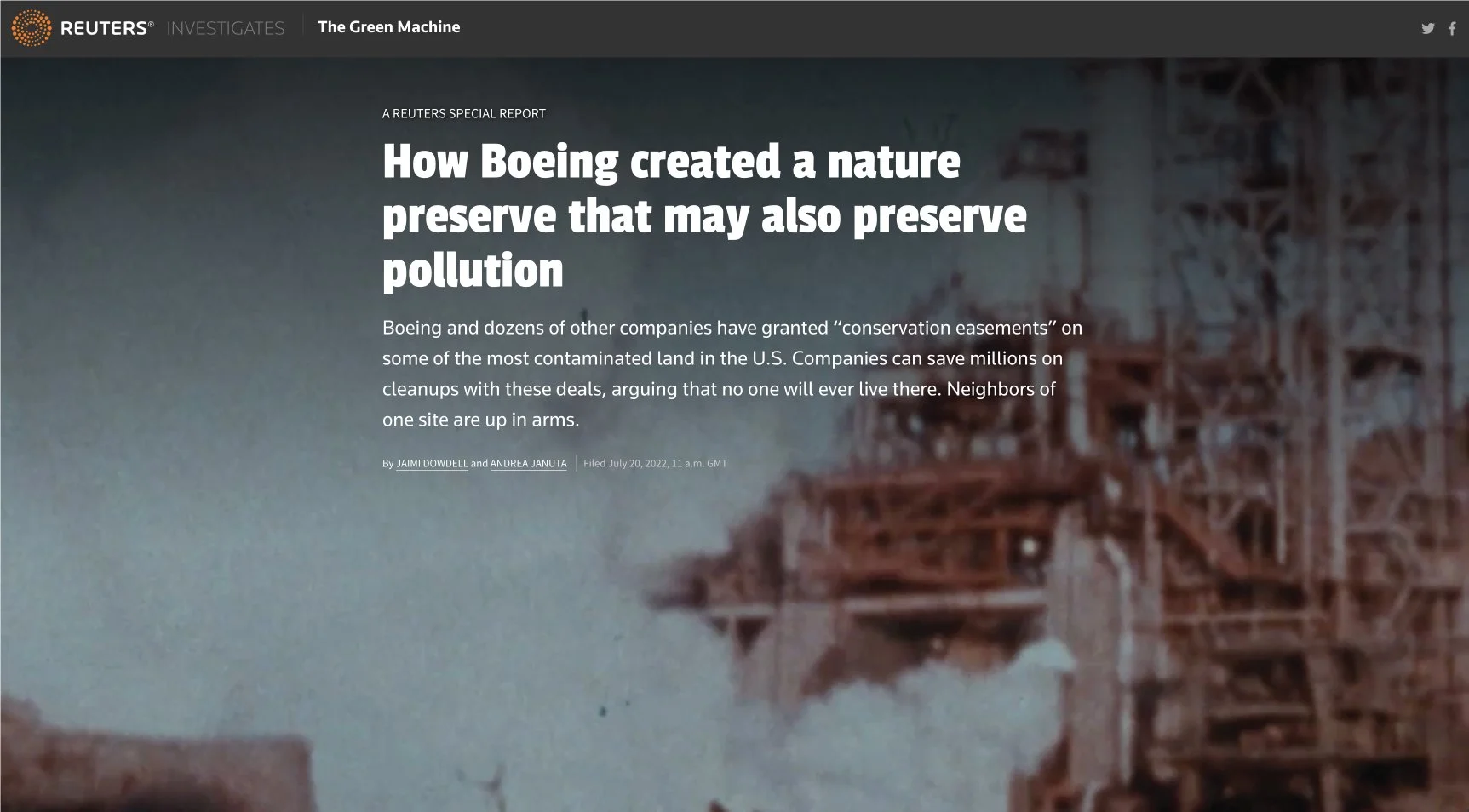Open the Investigates section link

pos(226,28)
